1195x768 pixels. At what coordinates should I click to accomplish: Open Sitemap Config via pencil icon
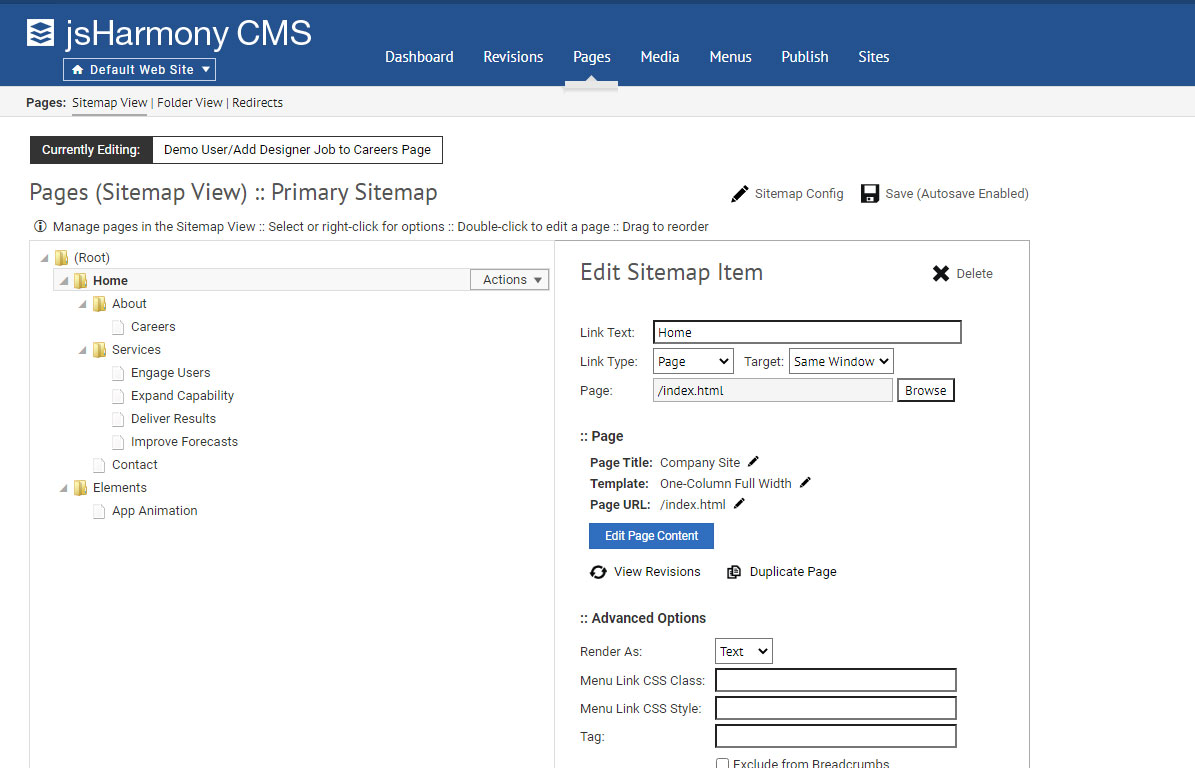pos(740,194)
